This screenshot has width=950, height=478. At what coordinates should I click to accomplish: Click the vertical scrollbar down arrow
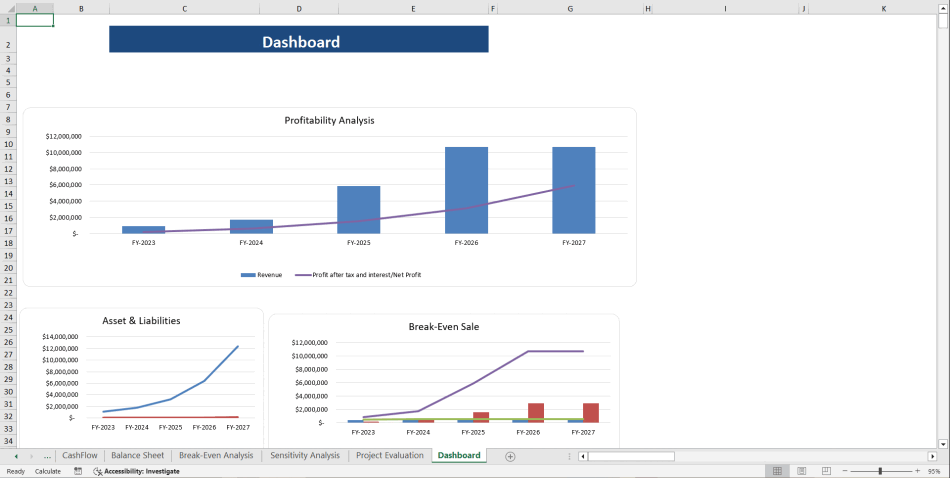click(x=943, y=443)
